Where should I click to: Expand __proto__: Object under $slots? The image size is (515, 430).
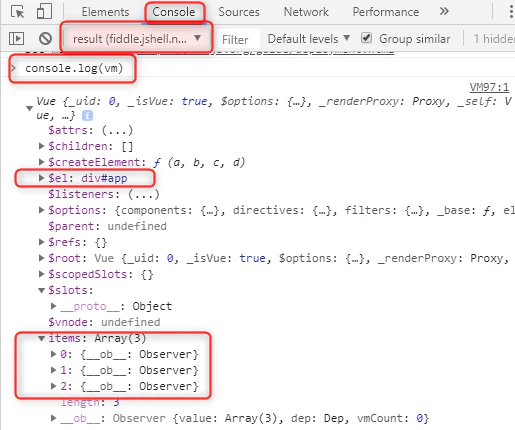[53, 306]
